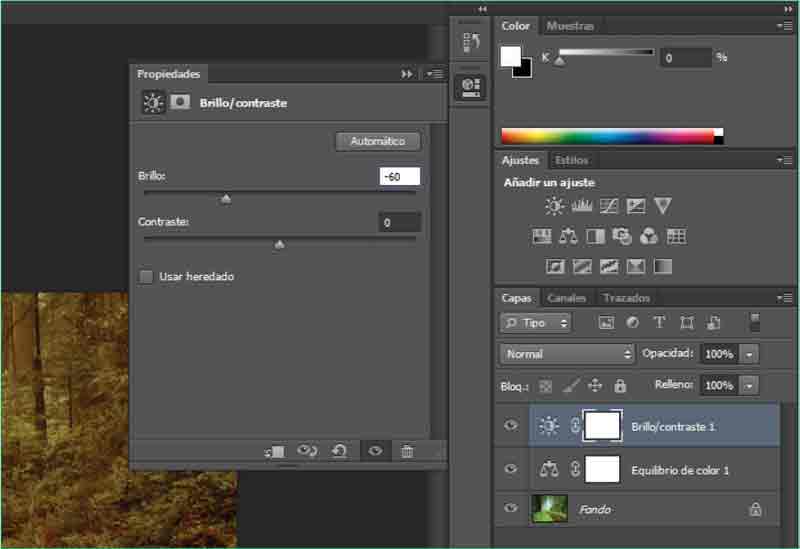Switch to the Muestras tab

(x=570, y=26)
